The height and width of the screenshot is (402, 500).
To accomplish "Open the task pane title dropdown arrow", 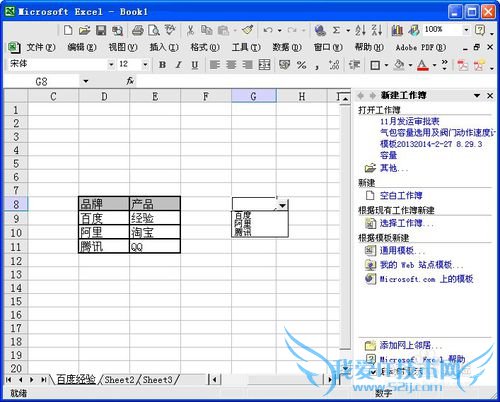I will [x=477, y=96].
